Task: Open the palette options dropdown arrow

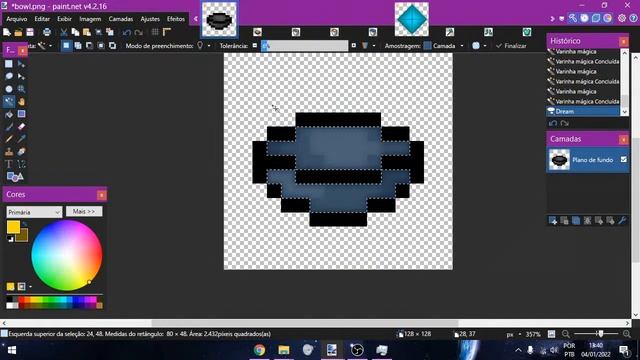Action: pyautogui.click(x=30, y=287)
